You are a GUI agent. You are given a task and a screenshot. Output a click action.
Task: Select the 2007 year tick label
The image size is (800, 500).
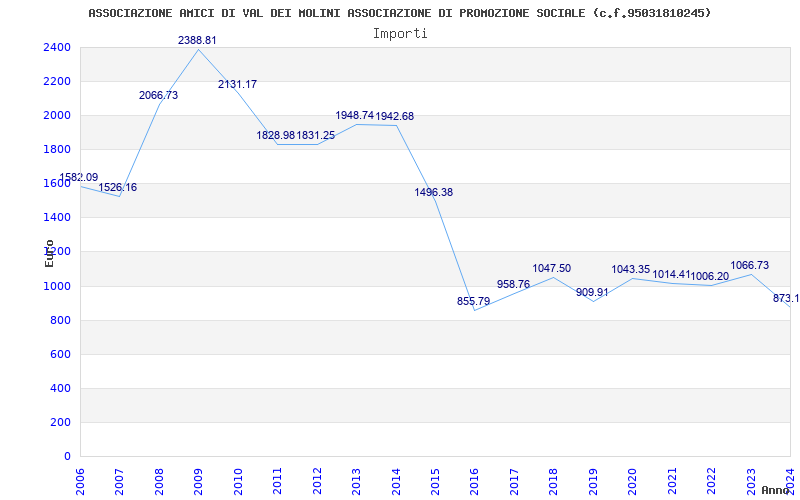[119, 481]
